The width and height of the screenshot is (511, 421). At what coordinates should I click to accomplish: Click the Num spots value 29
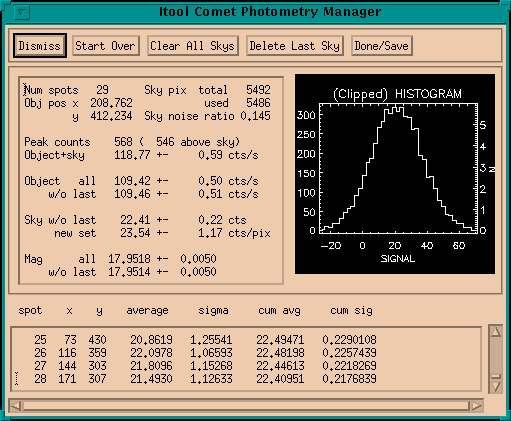(102, 90)
